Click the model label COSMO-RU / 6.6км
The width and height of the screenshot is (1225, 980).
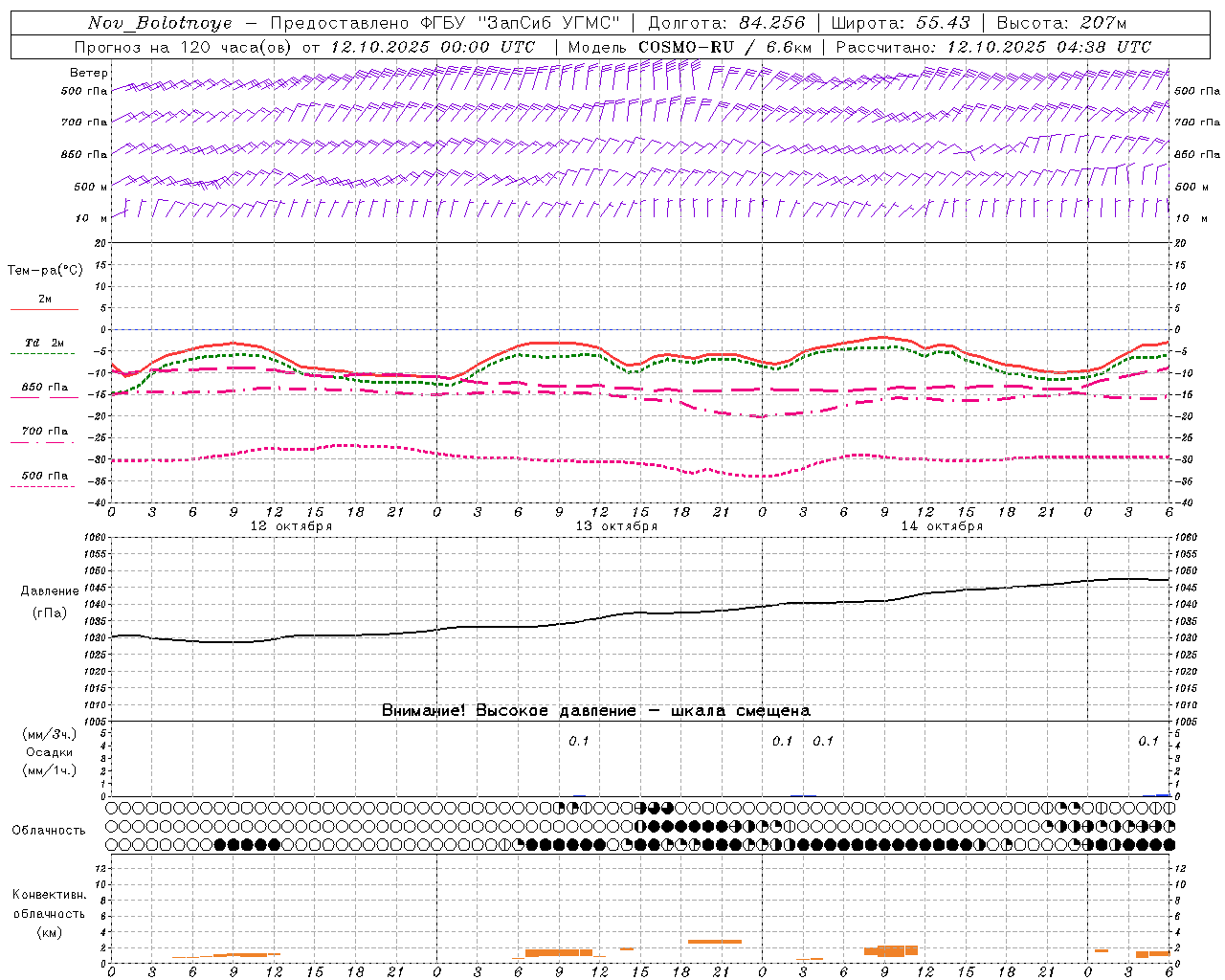[724, 47]
